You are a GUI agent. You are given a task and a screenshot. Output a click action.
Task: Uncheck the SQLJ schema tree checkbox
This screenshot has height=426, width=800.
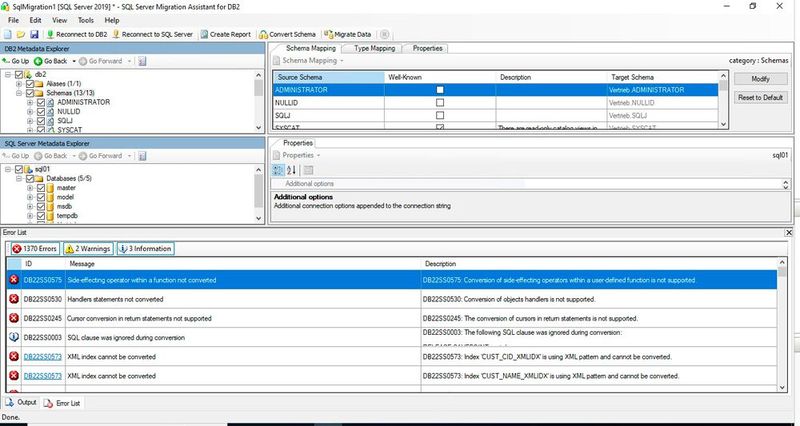(41, 121)
